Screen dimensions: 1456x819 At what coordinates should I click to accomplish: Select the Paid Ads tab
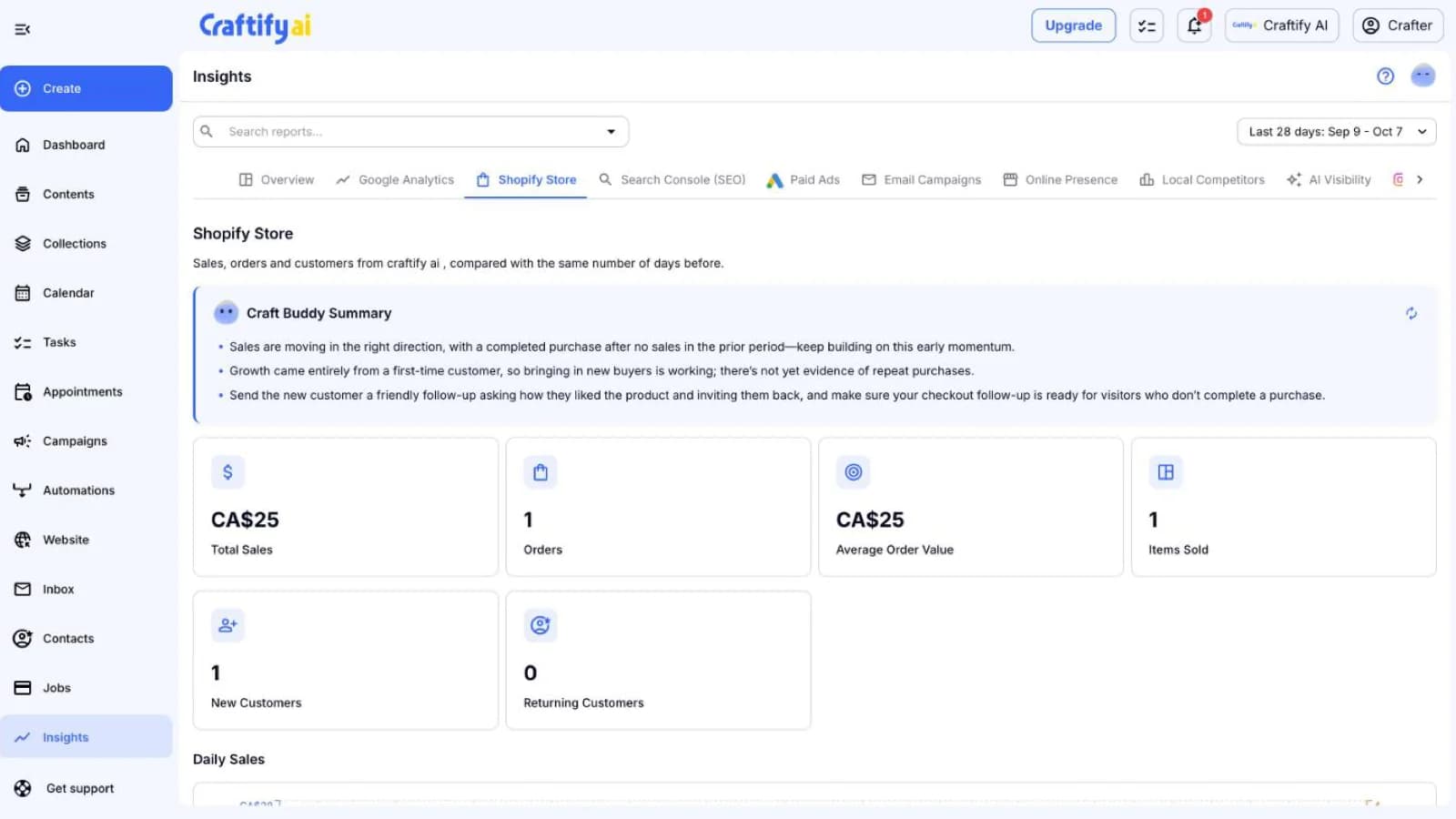click(804, 179)
